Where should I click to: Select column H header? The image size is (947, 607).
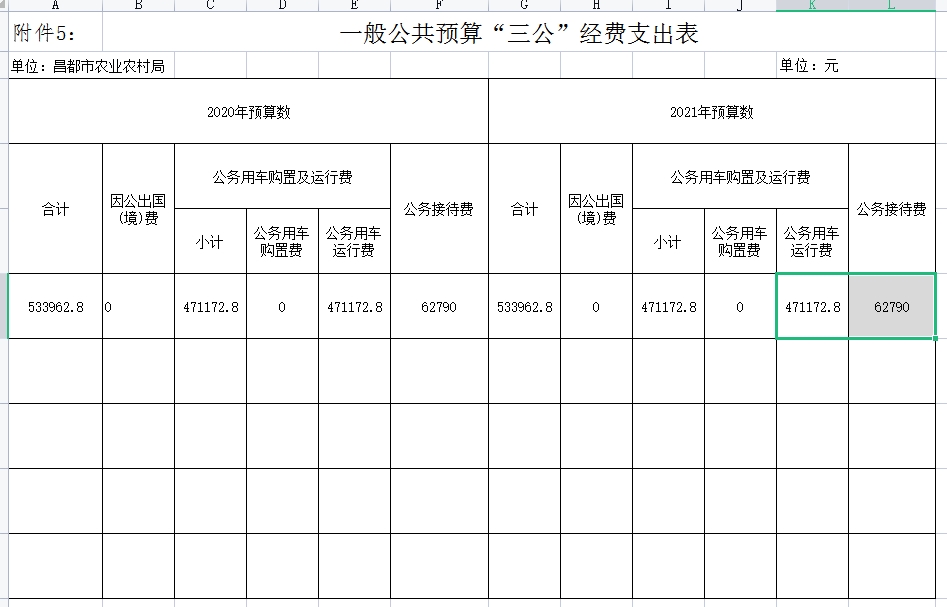tap(596, 5)
